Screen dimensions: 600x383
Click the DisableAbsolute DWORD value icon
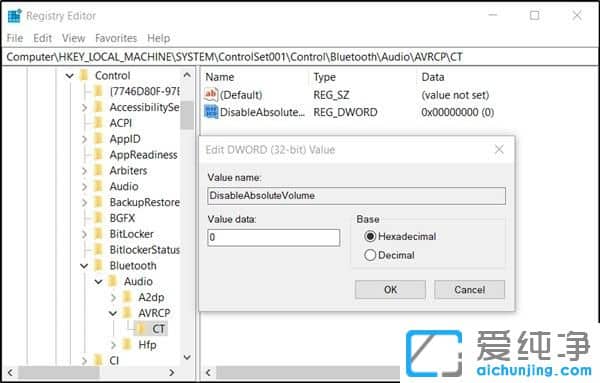[x=211, y=112]
